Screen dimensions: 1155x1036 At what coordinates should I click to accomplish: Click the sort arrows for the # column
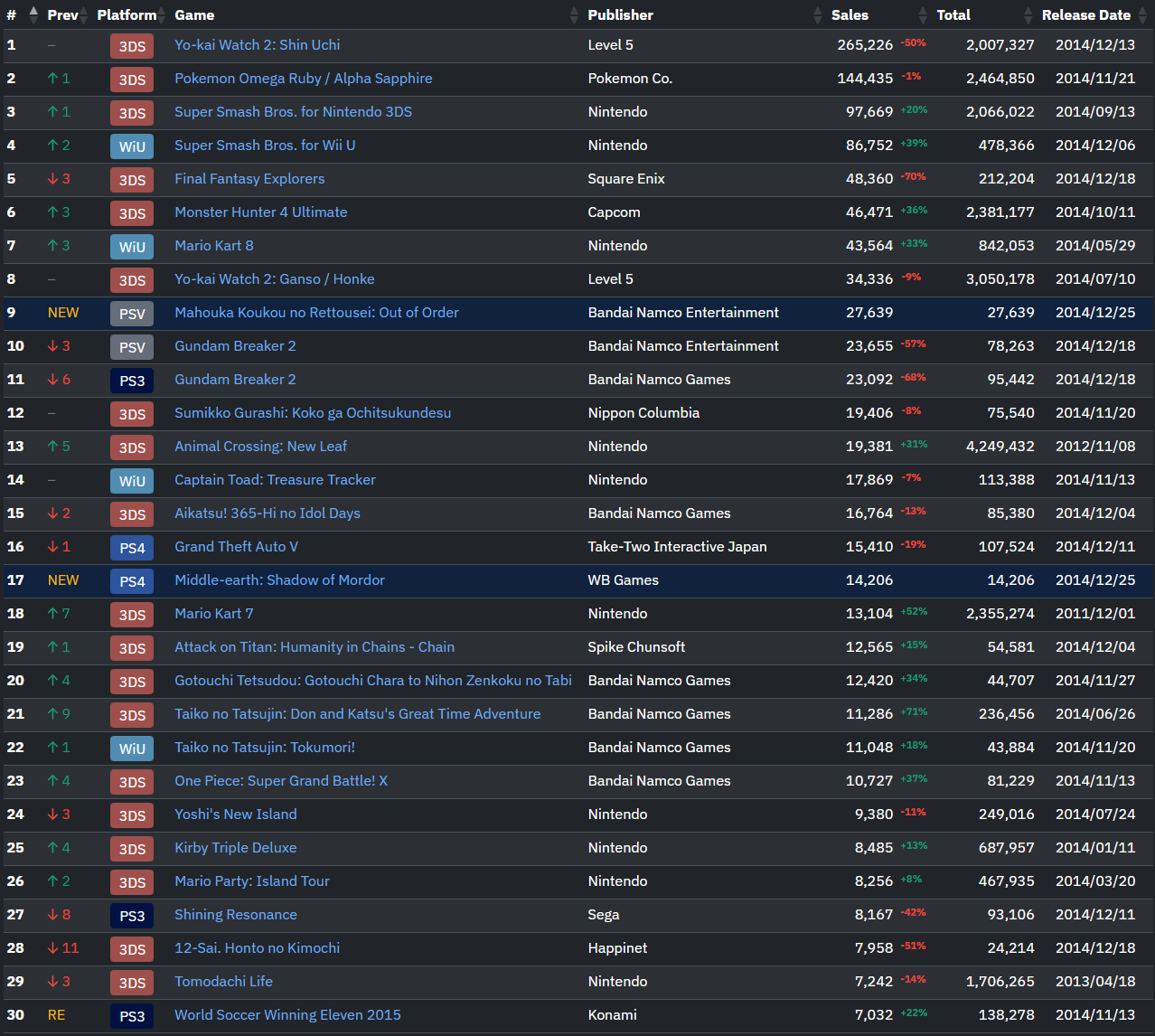33,14
